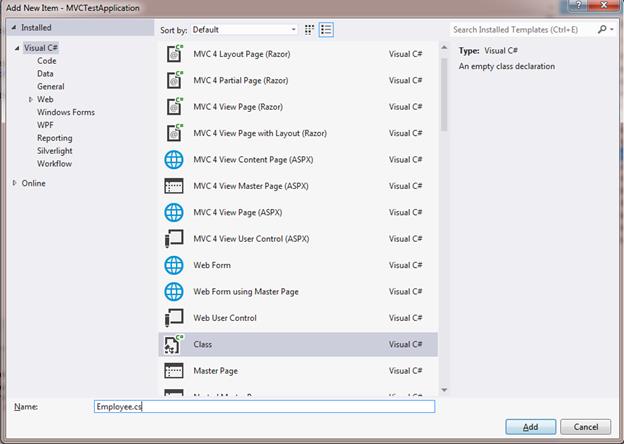Image resolution: width=624 pixels, height=444 pixels.
Task: Select the MVC 4 View Content Page icon
Action: coord(173,160)
